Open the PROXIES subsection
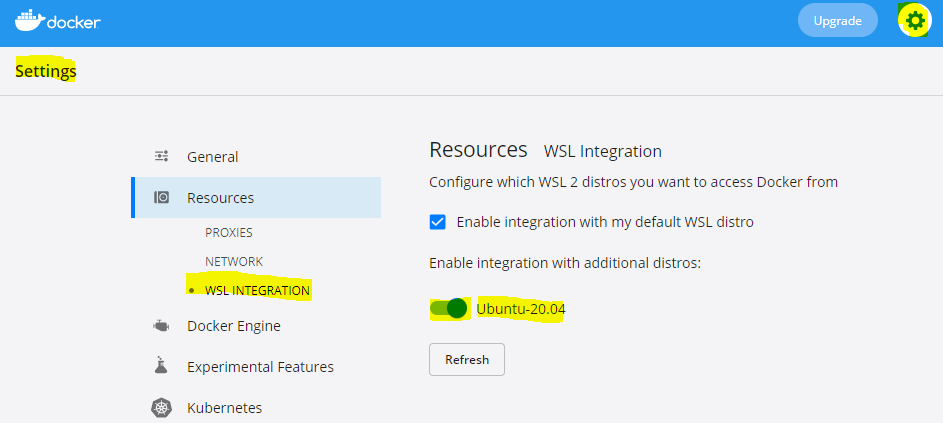The image size is (943, 423). pyautogui.click(x=228, y=232)
